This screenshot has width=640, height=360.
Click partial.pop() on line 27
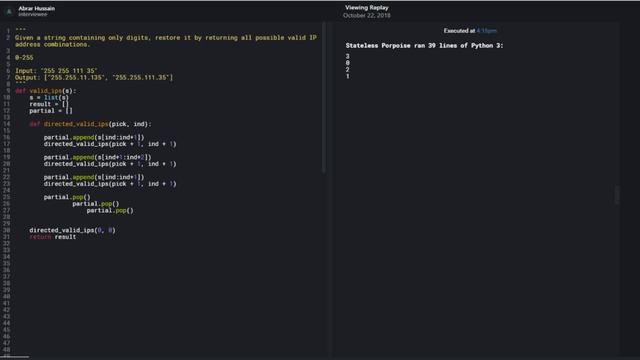[110, 210]
